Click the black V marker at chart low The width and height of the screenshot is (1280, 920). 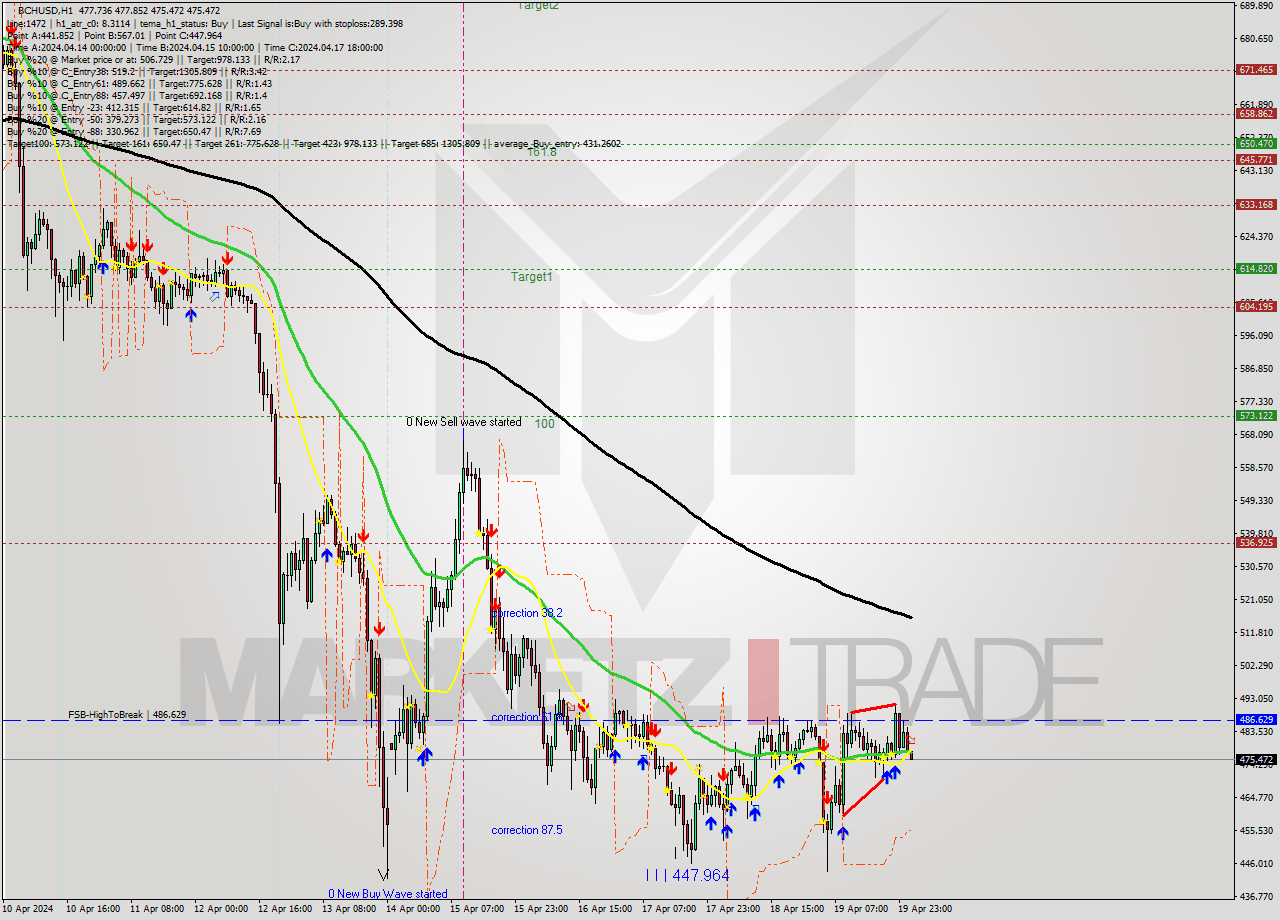(x=383, y=875)
